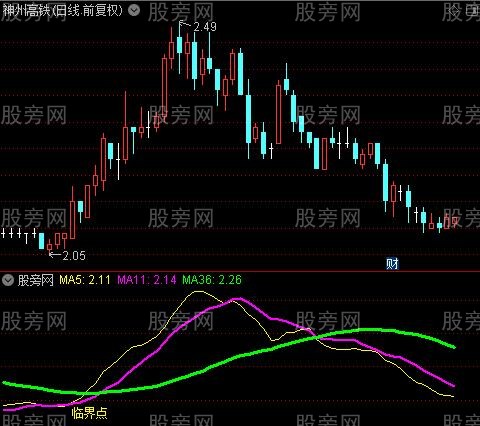Select the MA5: 2.11 indicator value
Screen dimensions: 480x426
85,280
